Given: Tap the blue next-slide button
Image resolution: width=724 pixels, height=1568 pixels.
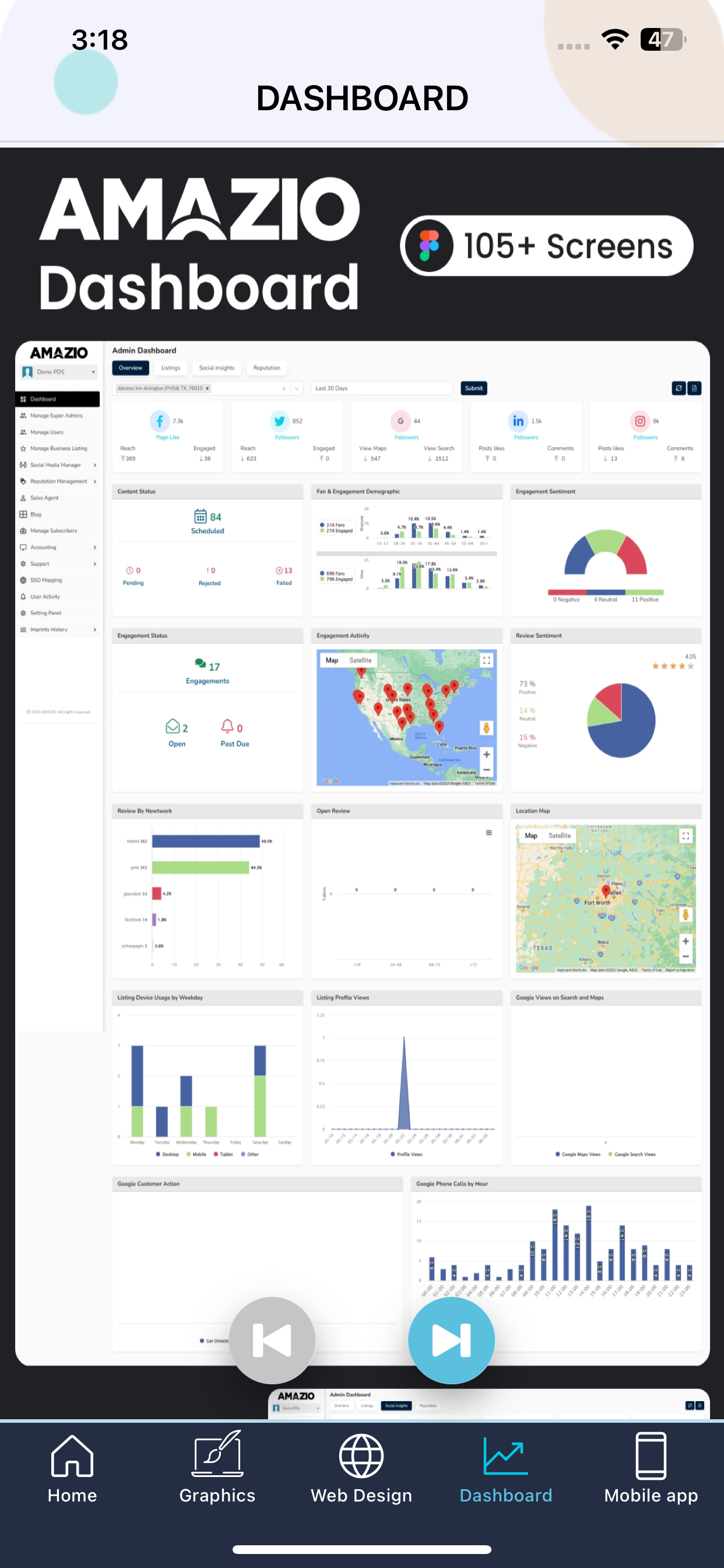Looking at the screenshot, I should point(451,1340).
